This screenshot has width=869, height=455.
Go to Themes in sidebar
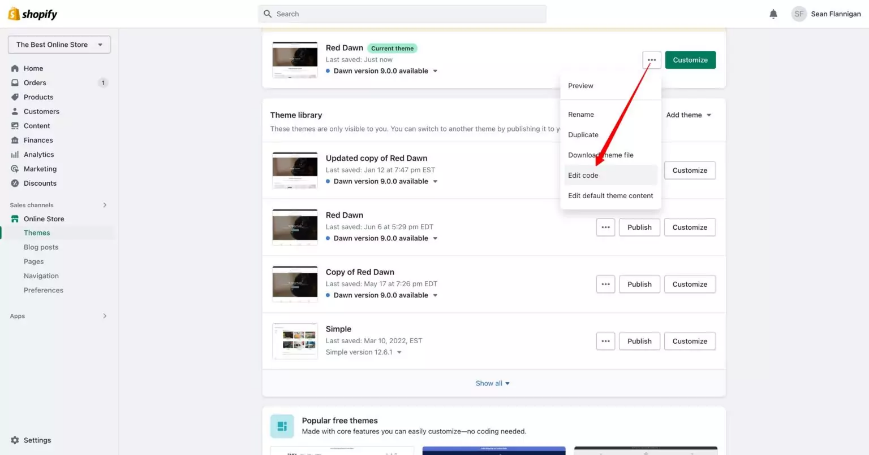point(37,233)
